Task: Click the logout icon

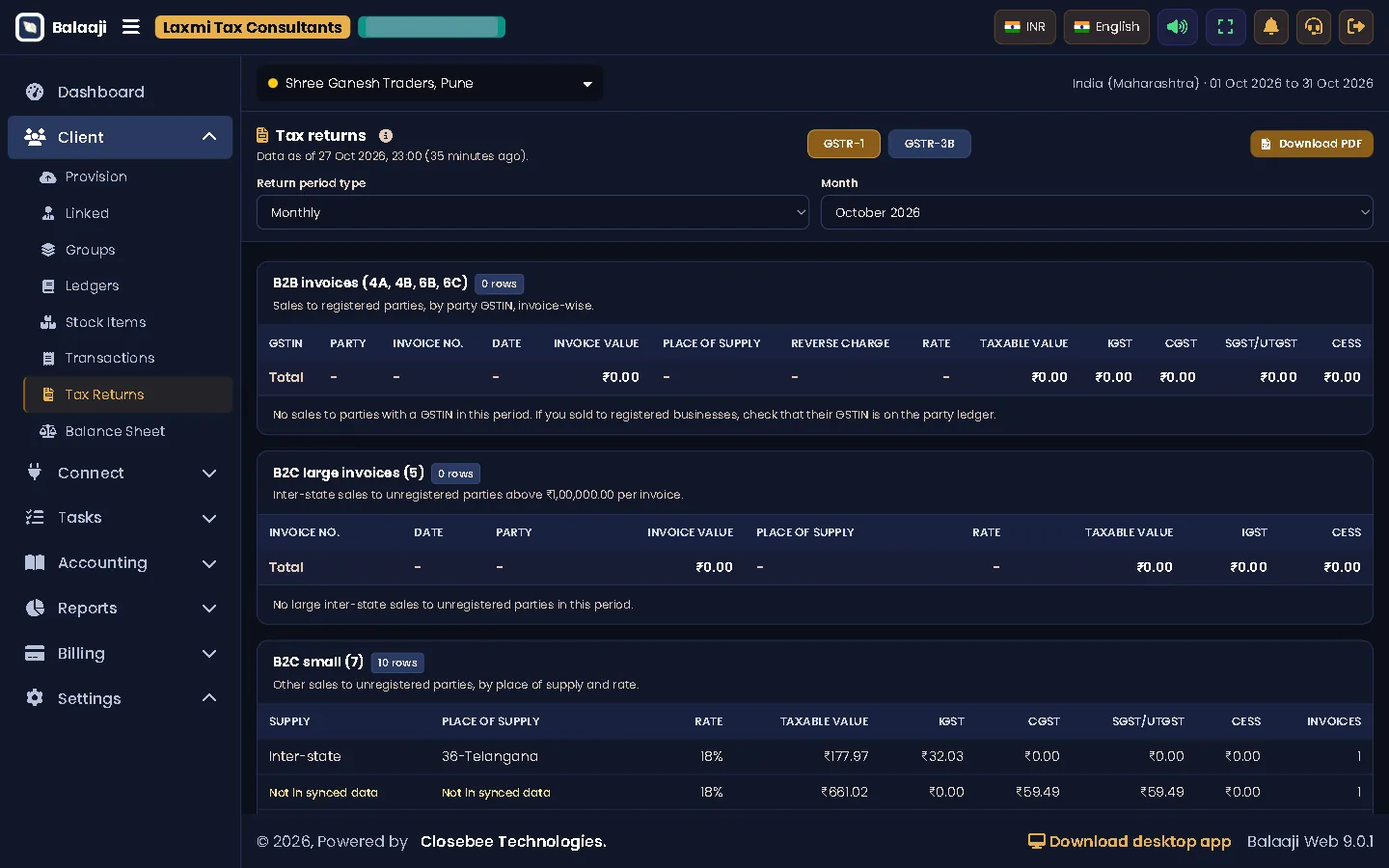Action: coord(1356,27)
